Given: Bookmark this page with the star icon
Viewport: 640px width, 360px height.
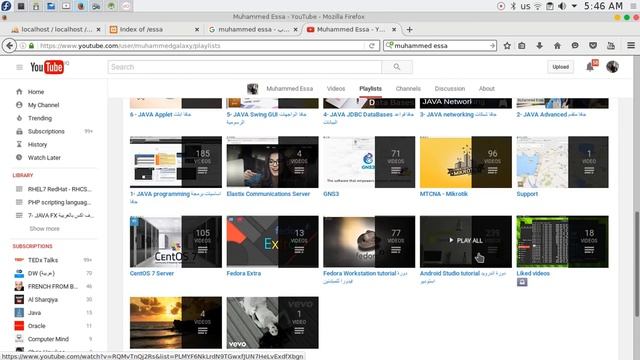Looking at the screenshot, I should tap(507, 46).
